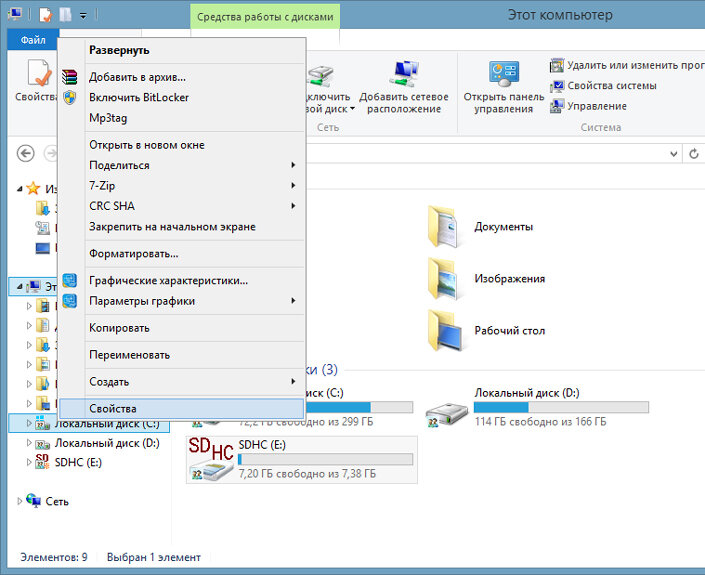Click "7,20 ГБ свободно из 7,38 ГБ" text

pyautogui.click(x=307, y=473)
